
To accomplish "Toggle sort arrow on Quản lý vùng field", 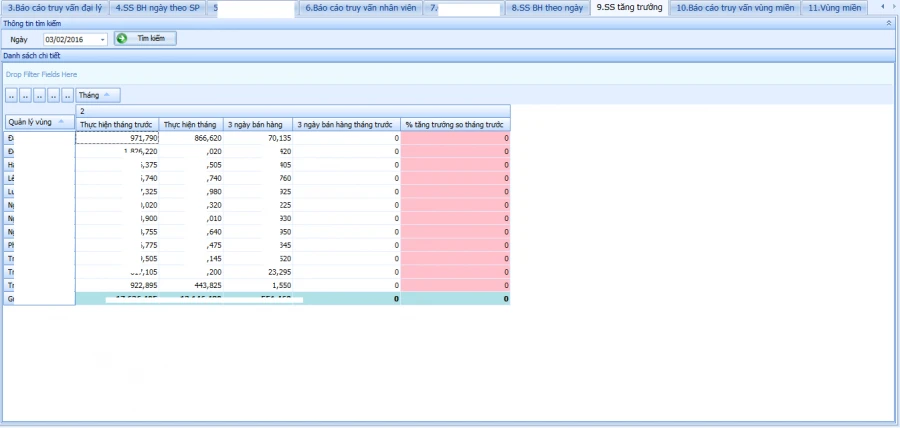I will [61, 122].
